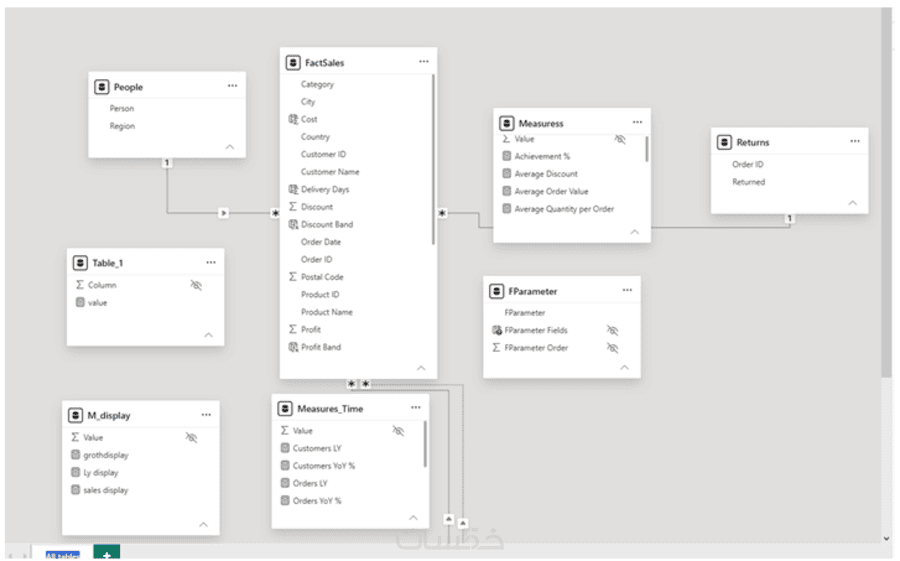900x561 pixels.
Task: Open the People table more options ellipsis
Action: (x=232, y=86)
